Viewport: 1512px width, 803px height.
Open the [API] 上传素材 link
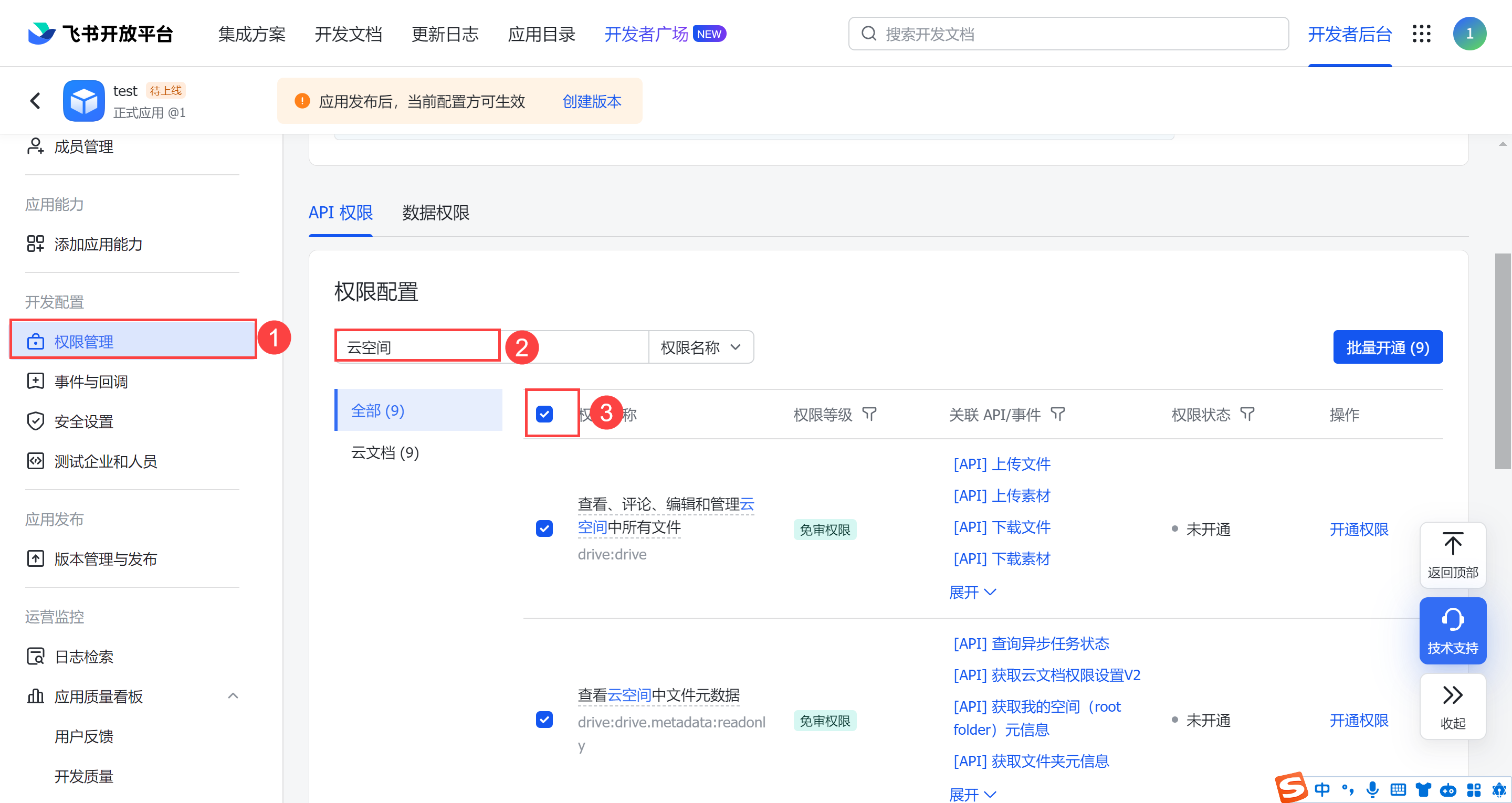tap(1001, 495)
